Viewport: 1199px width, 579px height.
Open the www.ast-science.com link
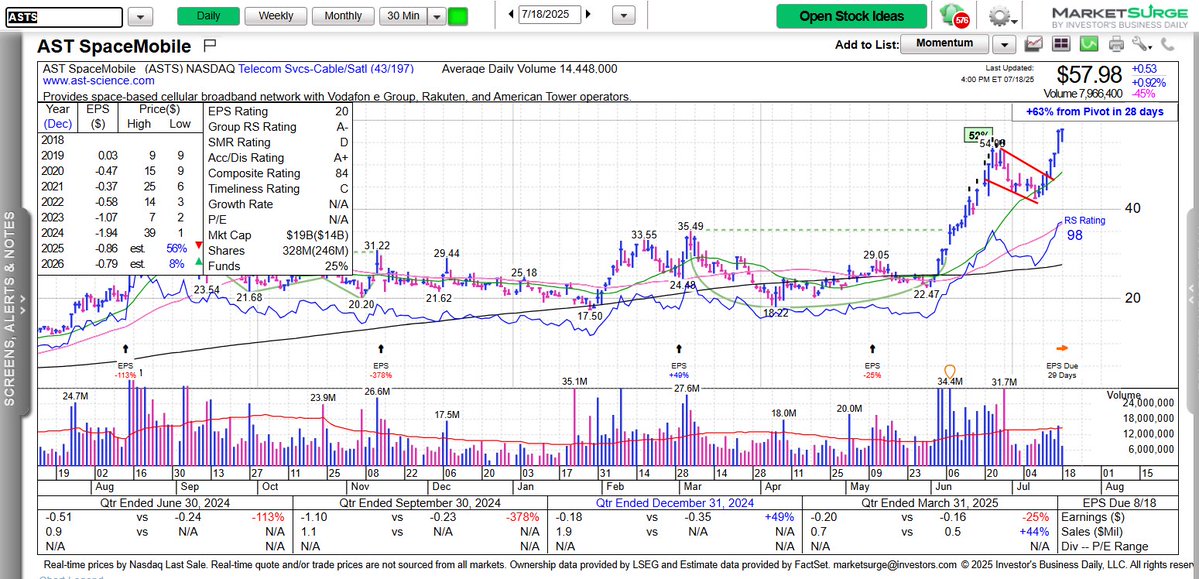(x=99, y=80)
